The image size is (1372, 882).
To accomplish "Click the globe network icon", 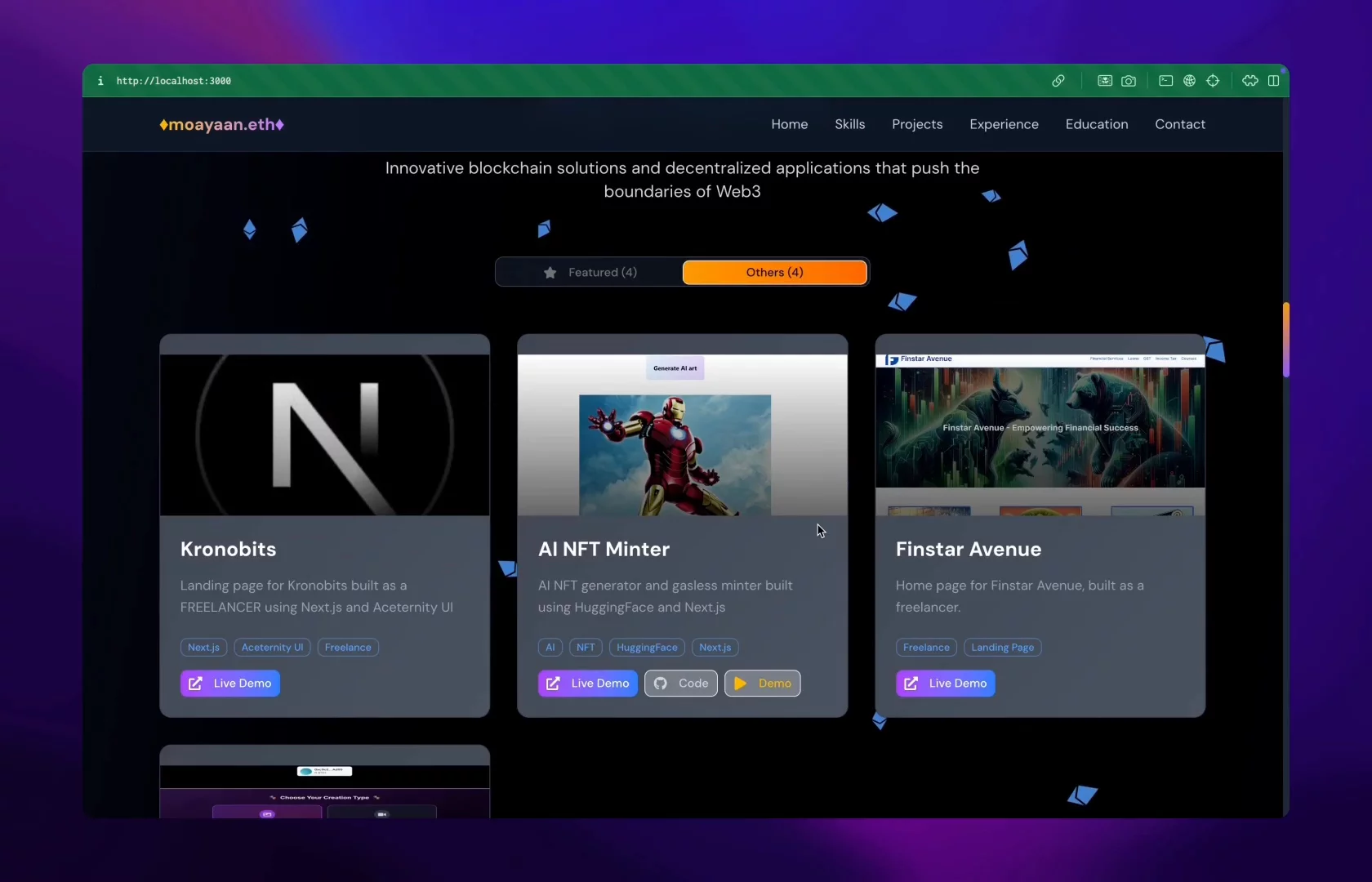I will tap(1189, 81).
